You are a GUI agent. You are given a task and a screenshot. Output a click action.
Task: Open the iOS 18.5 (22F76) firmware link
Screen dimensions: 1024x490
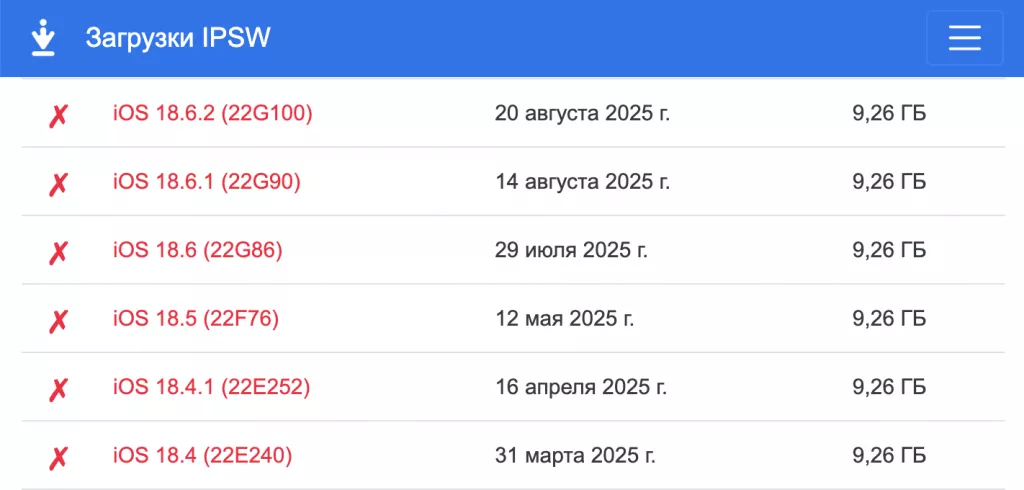click(x=196, y=319)
